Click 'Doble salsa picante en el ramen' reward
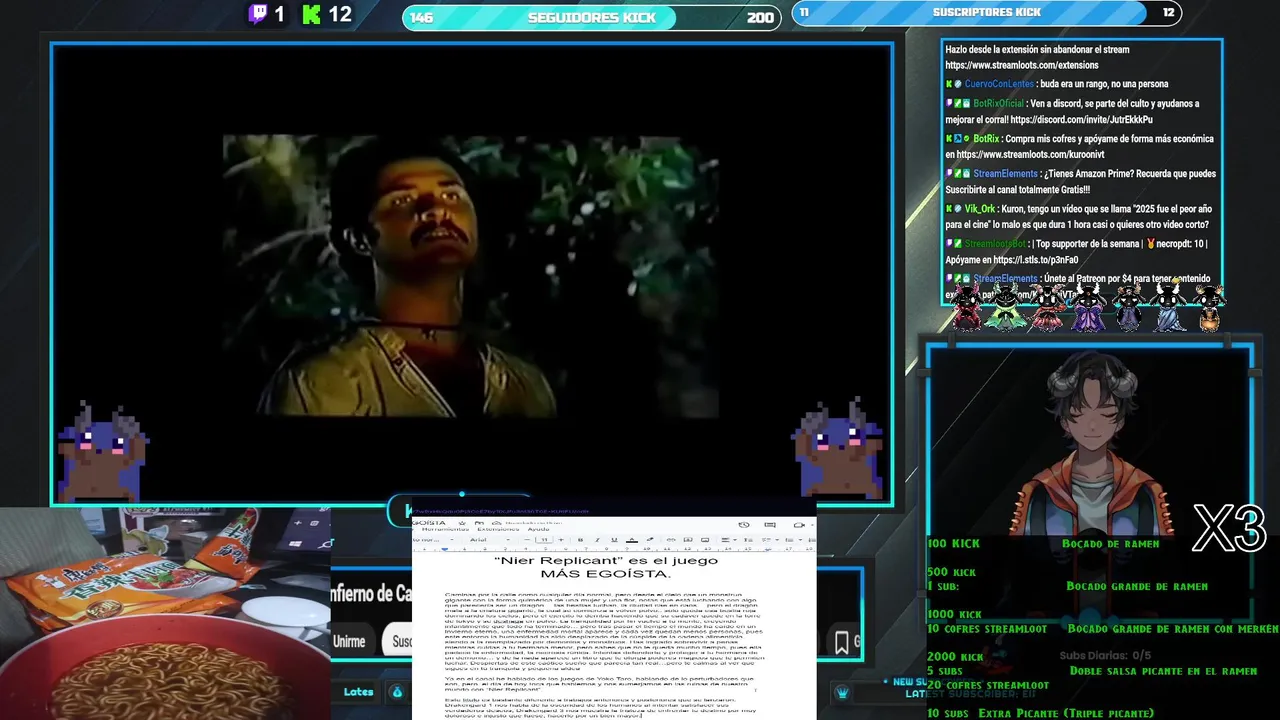 click(x=1163, y=671)
